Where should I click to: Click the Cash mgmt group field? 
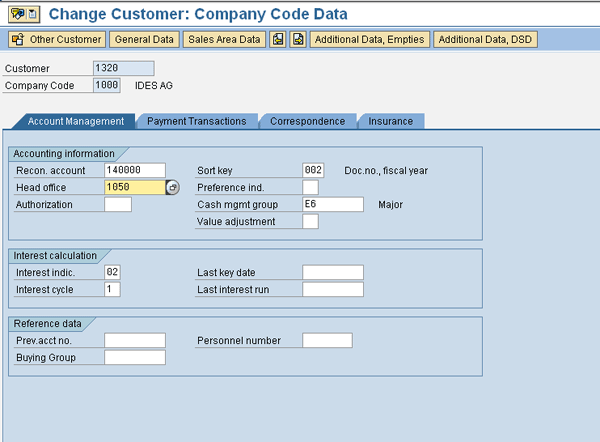332,205
